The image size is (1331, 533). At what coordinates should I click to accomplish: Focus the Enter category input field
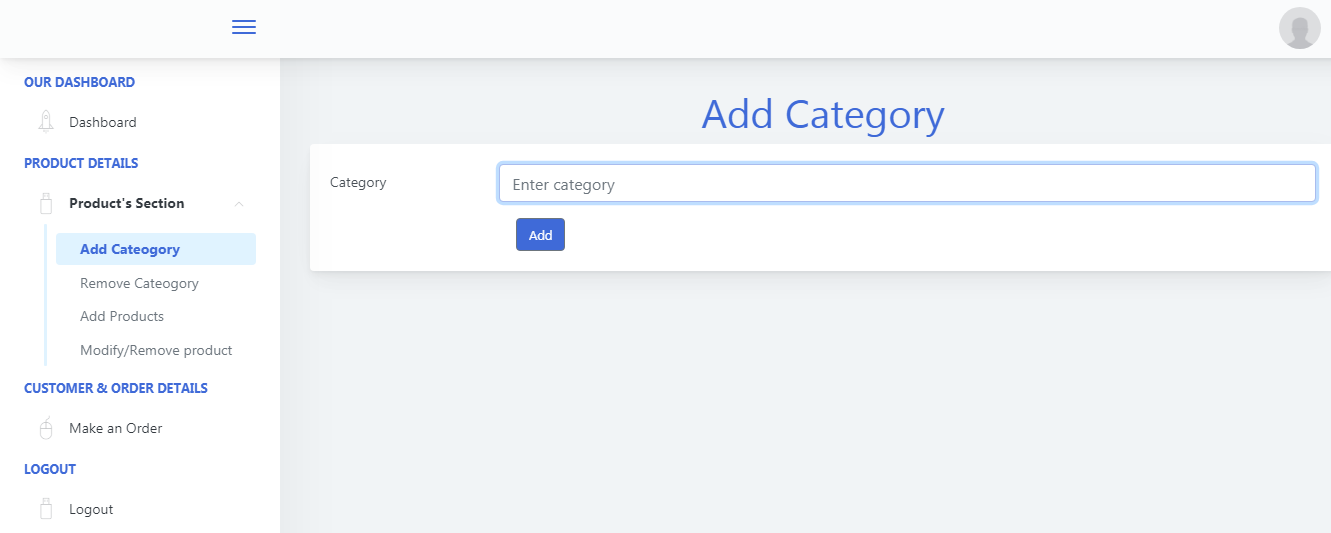pyautogui.click(x=906, y=184)
